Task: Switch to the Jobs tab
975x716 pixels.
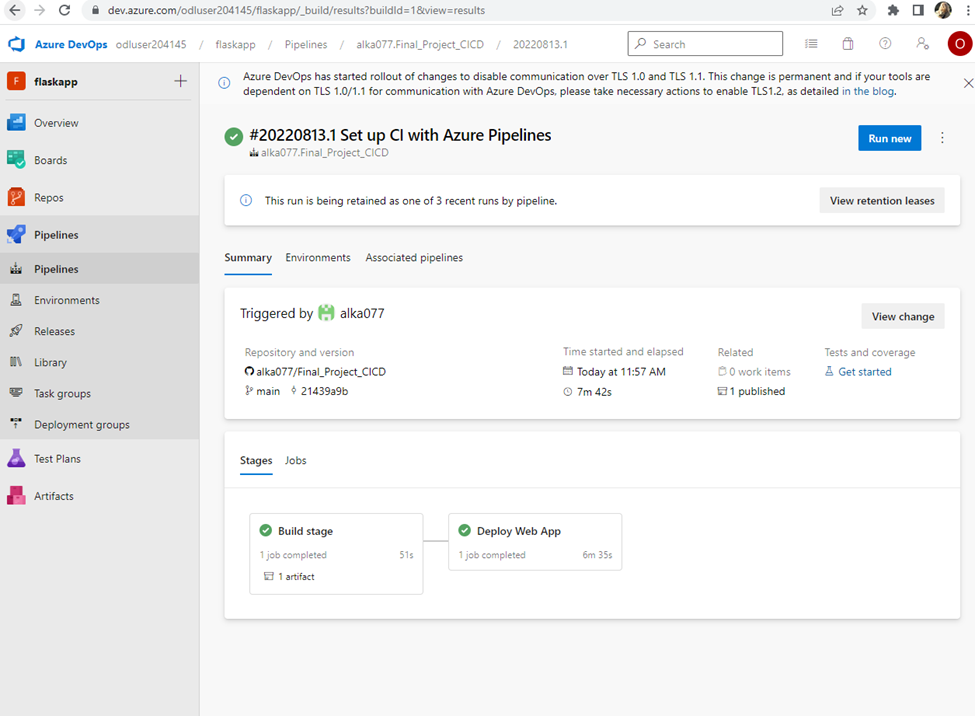Action: (295, 460)
